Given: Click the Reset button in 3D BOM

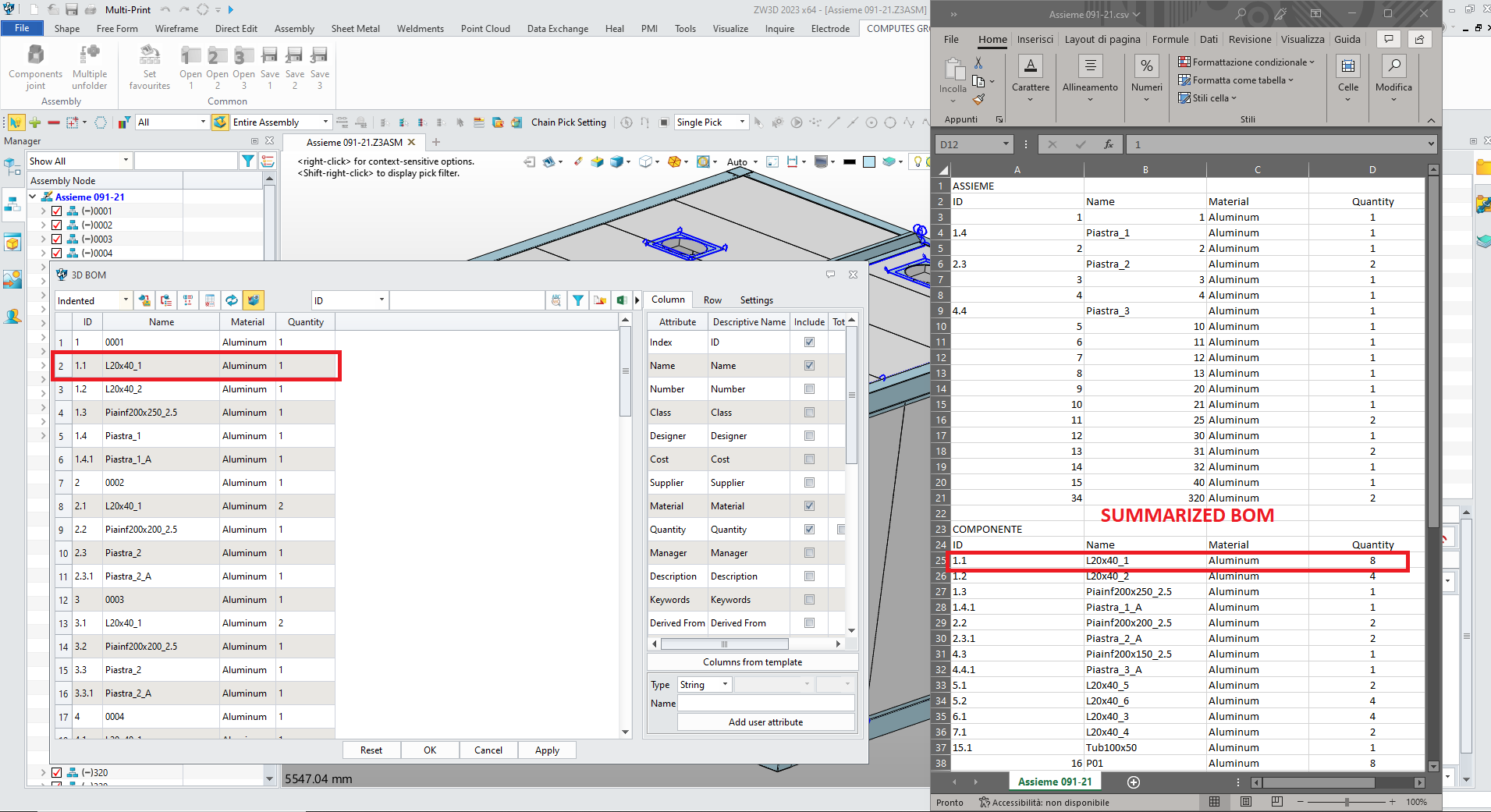Looking at the screenshot, I should pyautogui.click(x=371, y=750).
